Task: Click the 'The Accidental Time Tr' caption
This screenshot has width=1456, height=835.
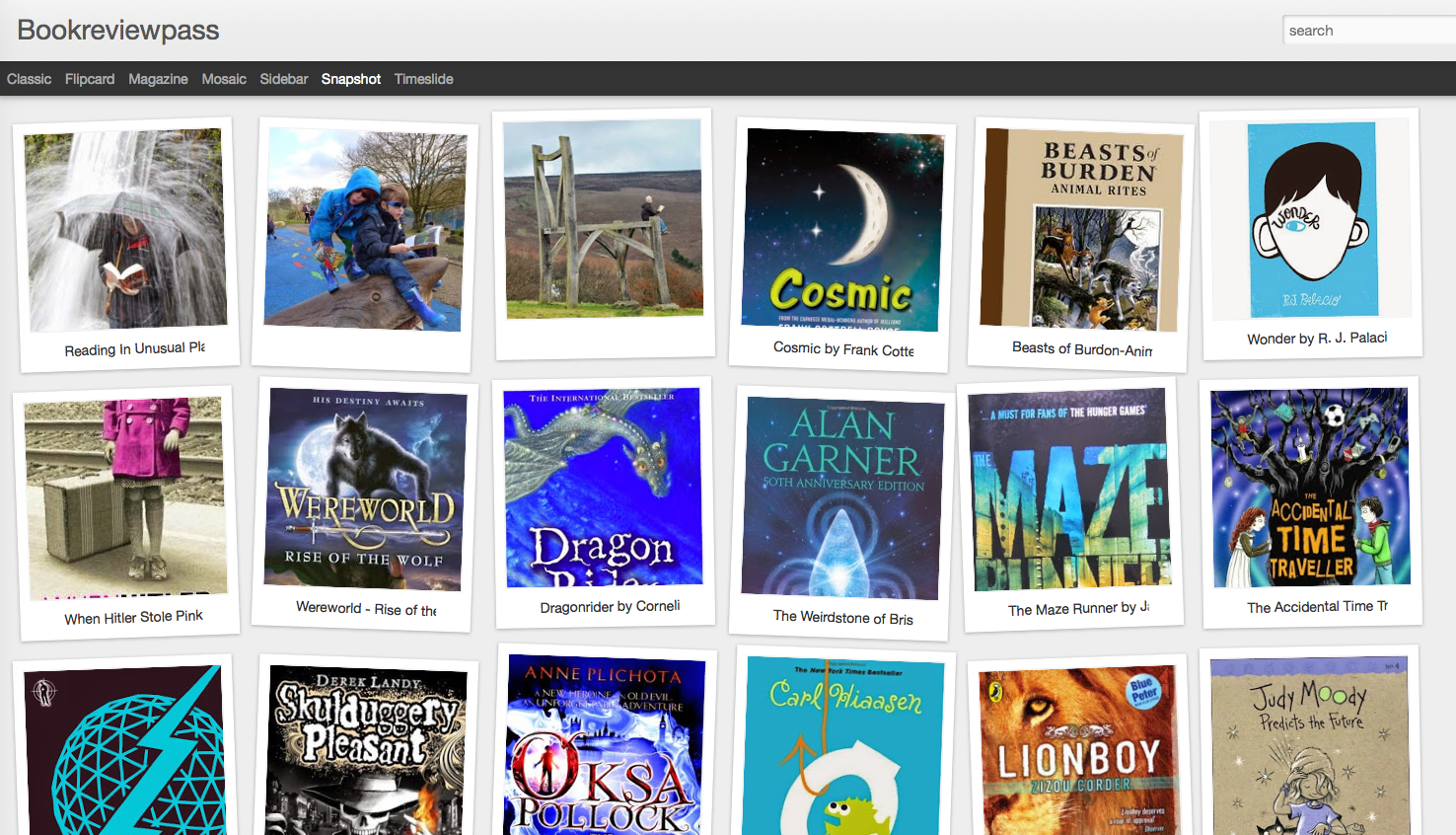Action: point(1317,607)
